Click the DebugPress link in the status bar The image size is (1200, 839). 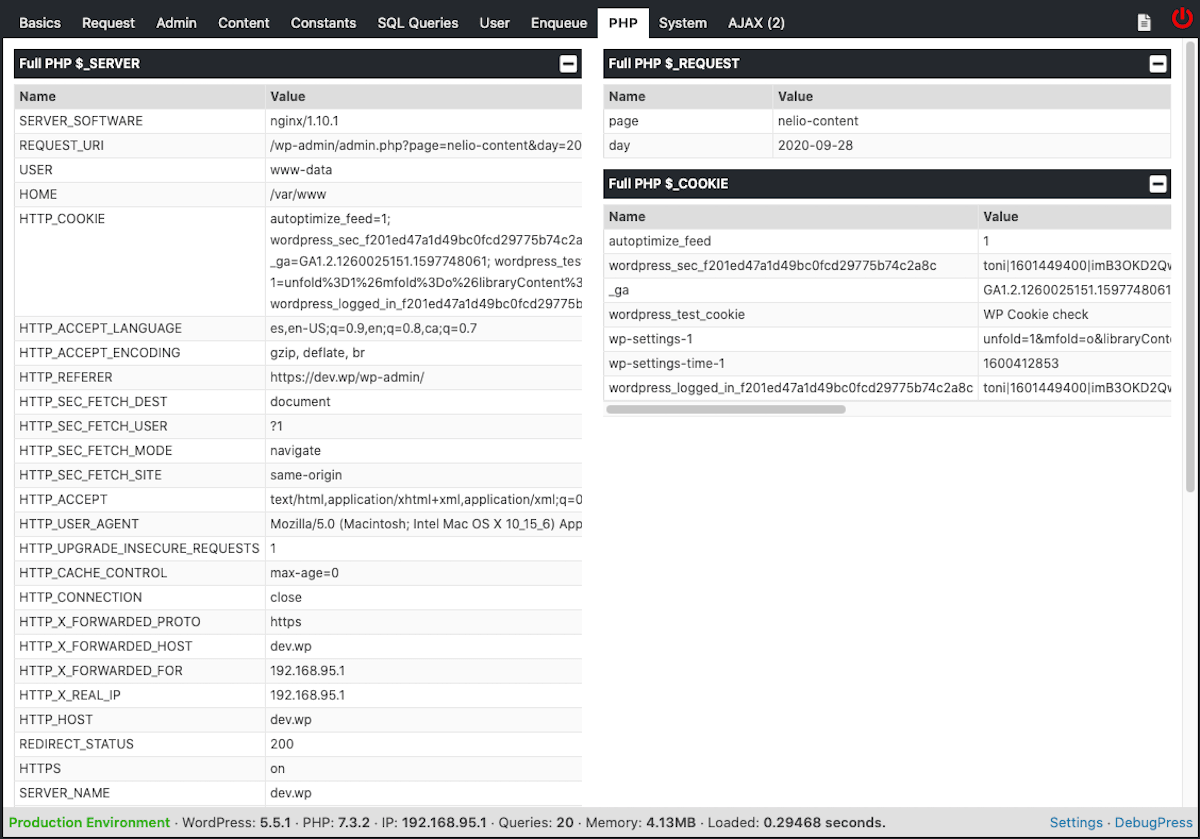coord(1152,822)
